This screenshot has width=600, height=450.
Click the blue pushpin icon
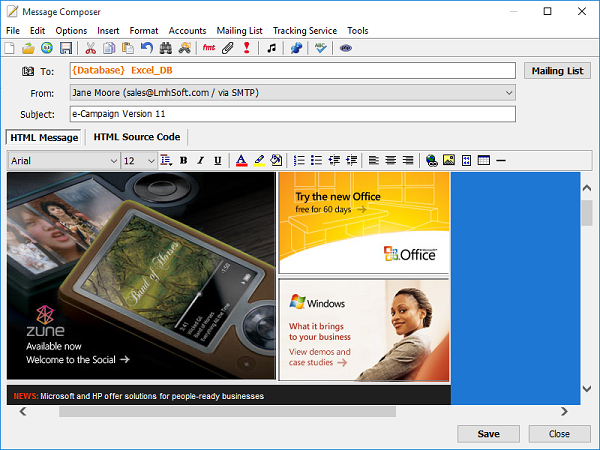coord(296,48)
